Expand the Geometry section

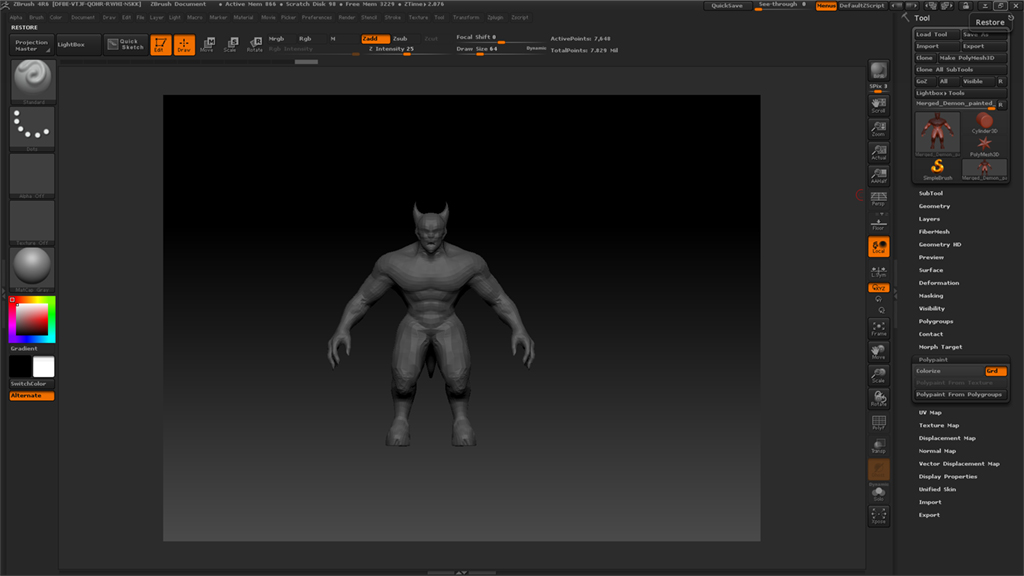pos(935,206)
